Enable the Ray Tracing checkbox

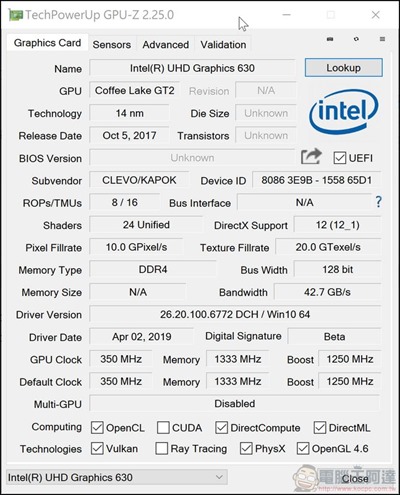coord(162,449)
